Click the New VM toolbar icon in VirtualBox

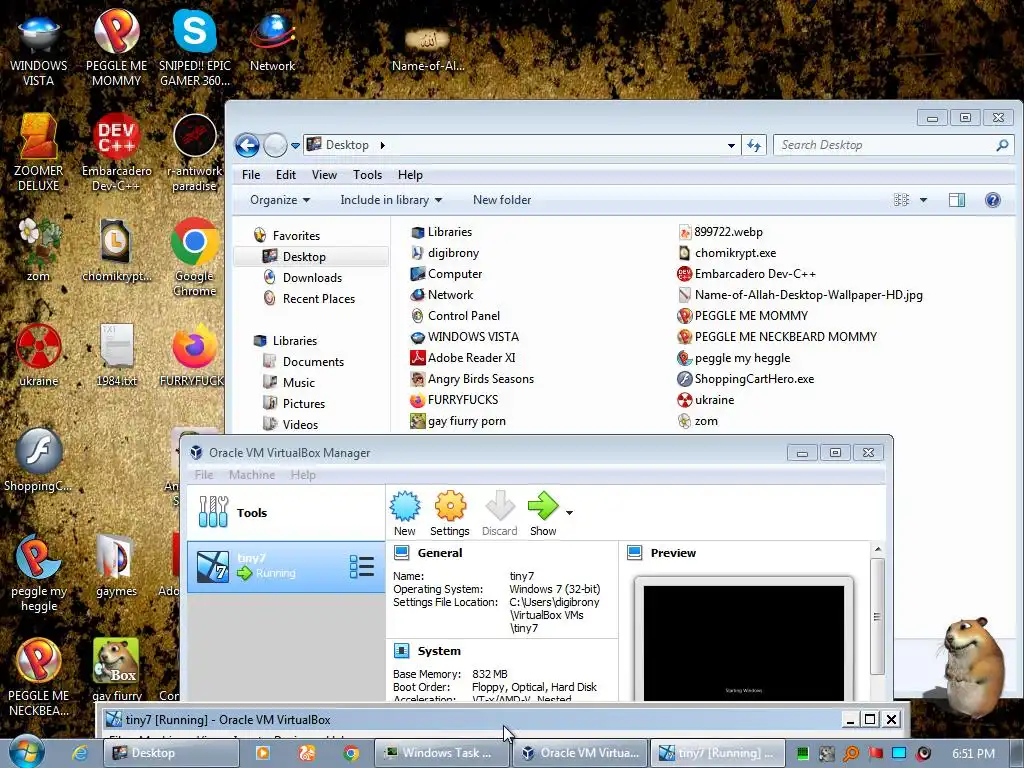click(x=405, y=514)
